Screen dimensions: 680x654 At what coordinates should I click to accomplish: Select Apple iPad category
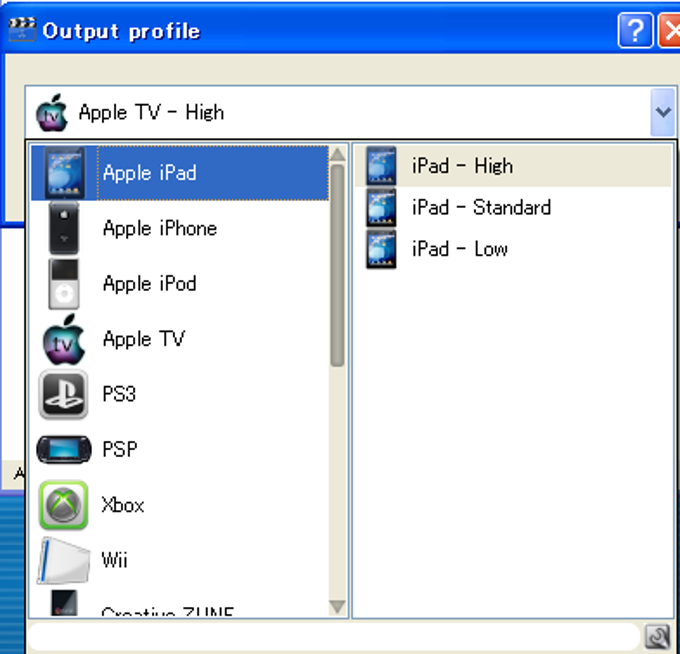pyautogui.click(x=180, y=173)
